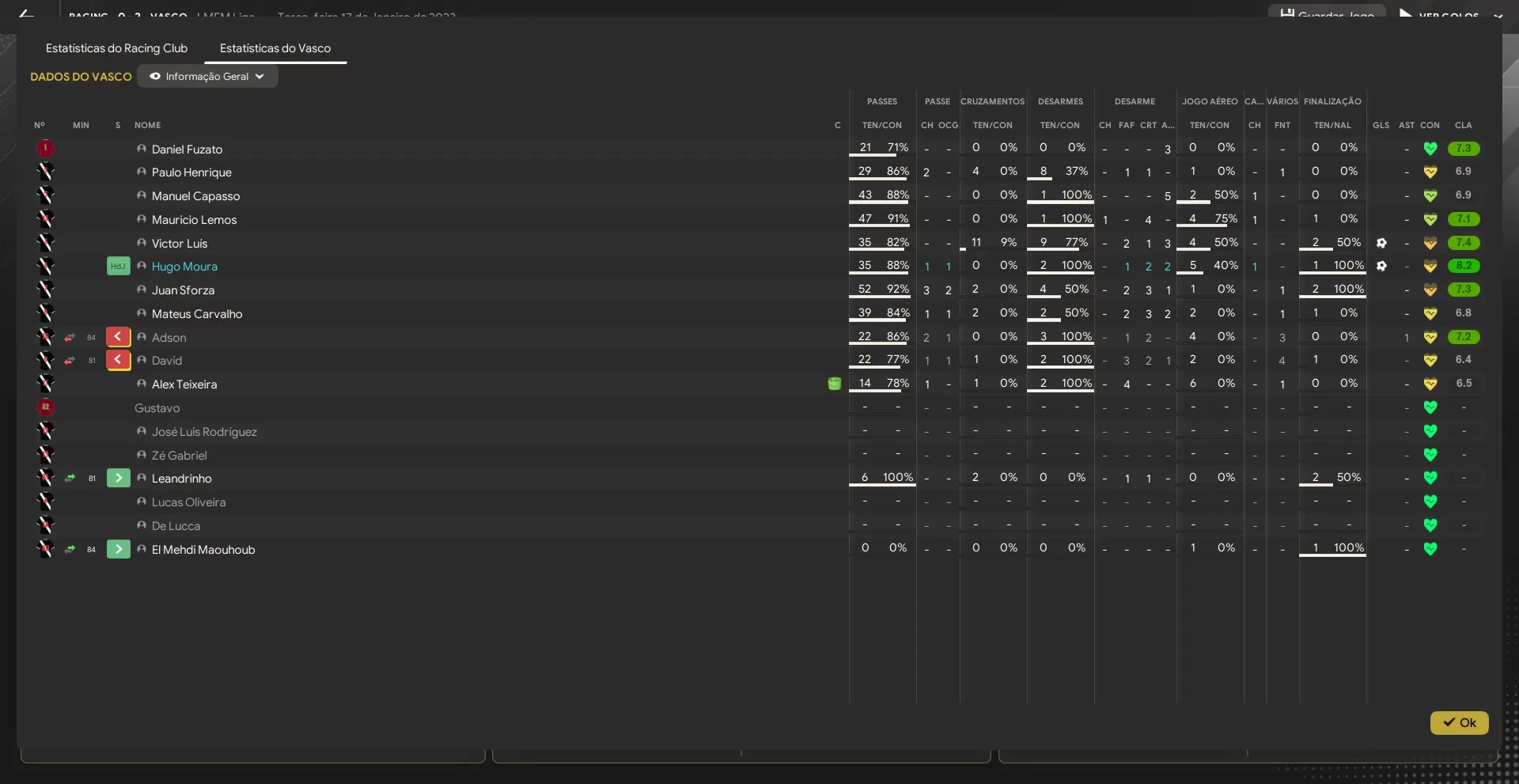1519x784 pixels.
Task: Switch to Estatísticas do Racing Club tab
Action: pos(116,48)
